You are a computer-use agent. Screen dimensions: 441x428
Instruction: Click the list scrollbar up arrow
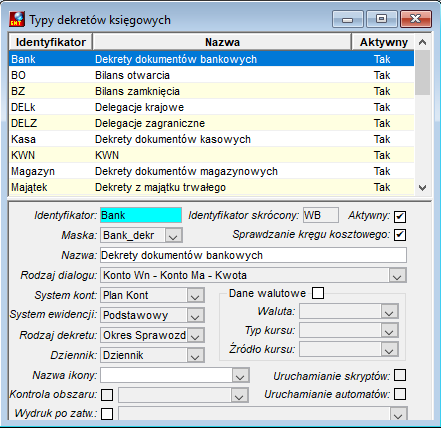click(x=422, y=42)
